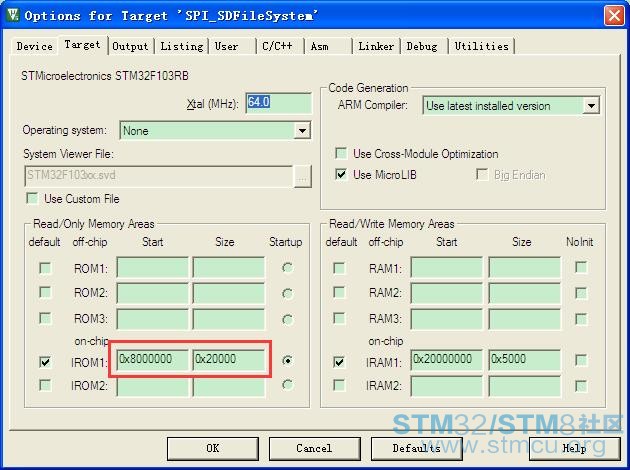Click the Defaults button
Viewport: 630px width, 470px height.
pos(416,448)
